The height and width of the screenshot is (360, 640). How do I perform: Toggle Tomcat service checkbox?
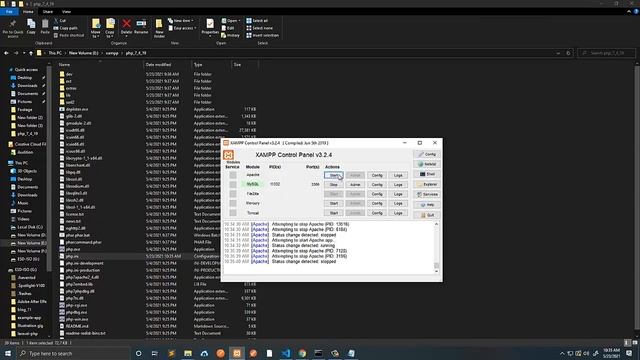pos(233,213)
